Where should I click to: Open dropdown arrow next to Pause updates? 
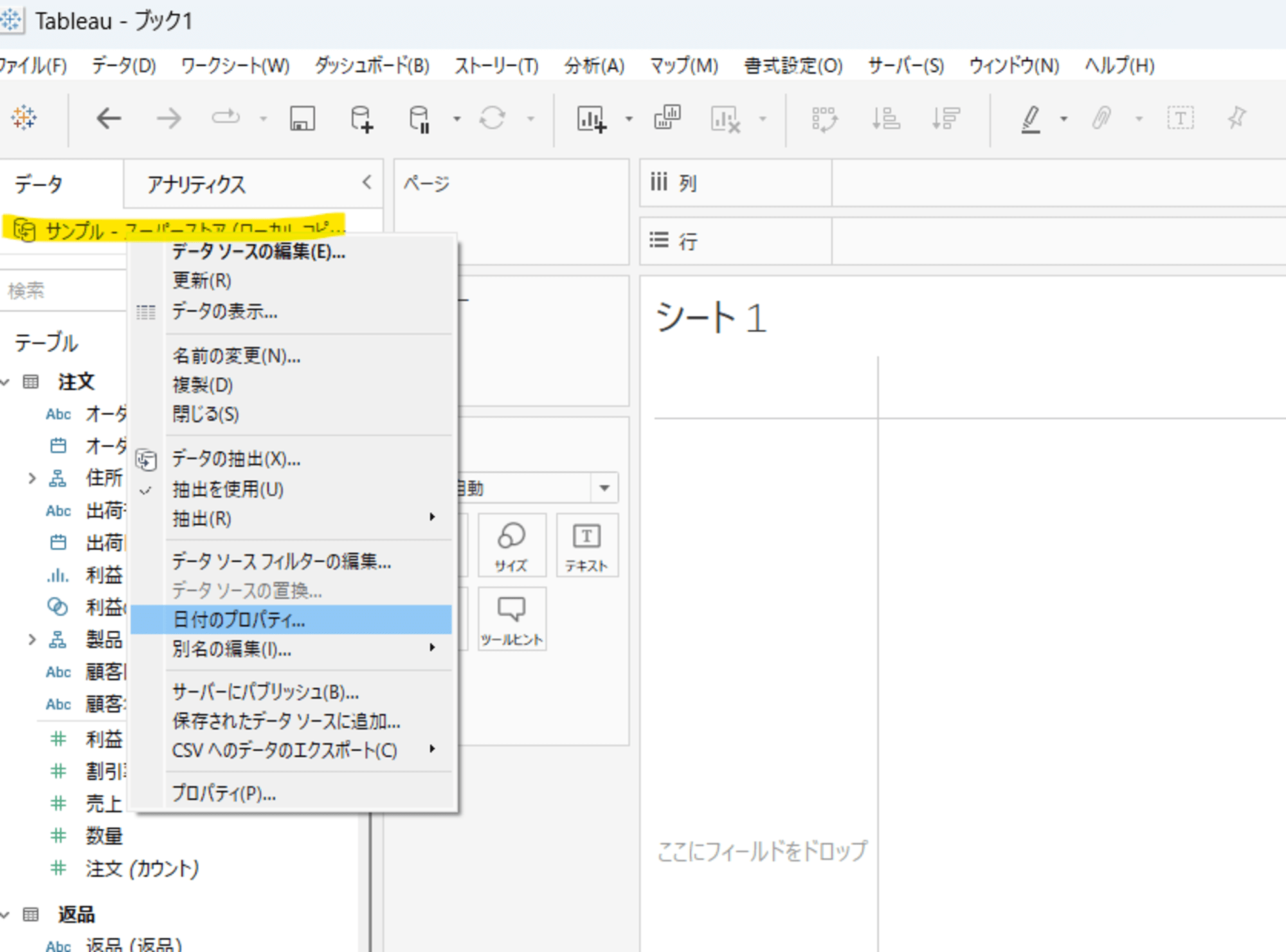(457, 119)
